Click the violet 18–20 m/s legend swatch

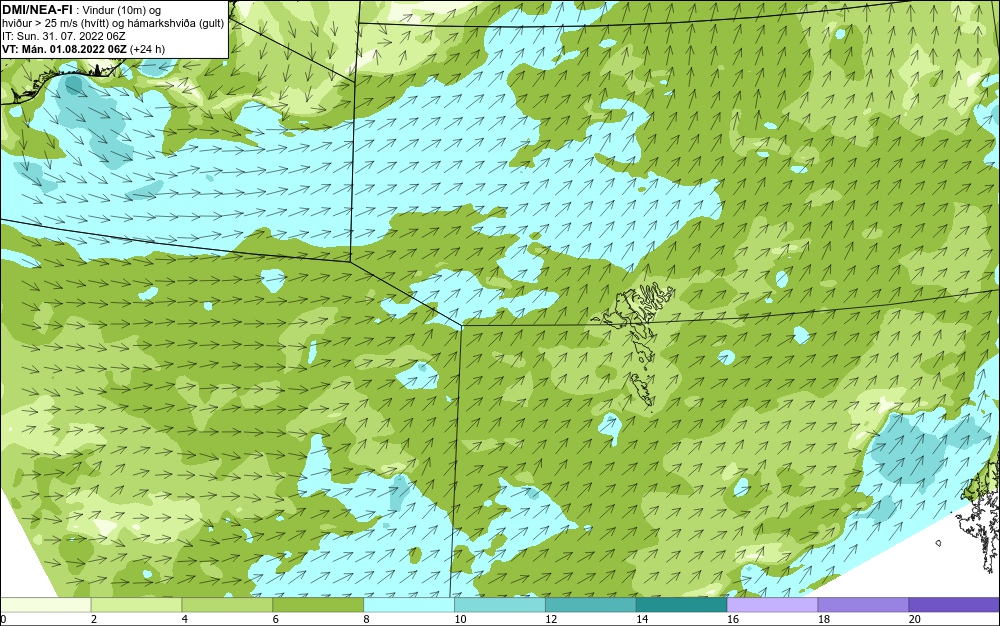(x=864, y=605)
